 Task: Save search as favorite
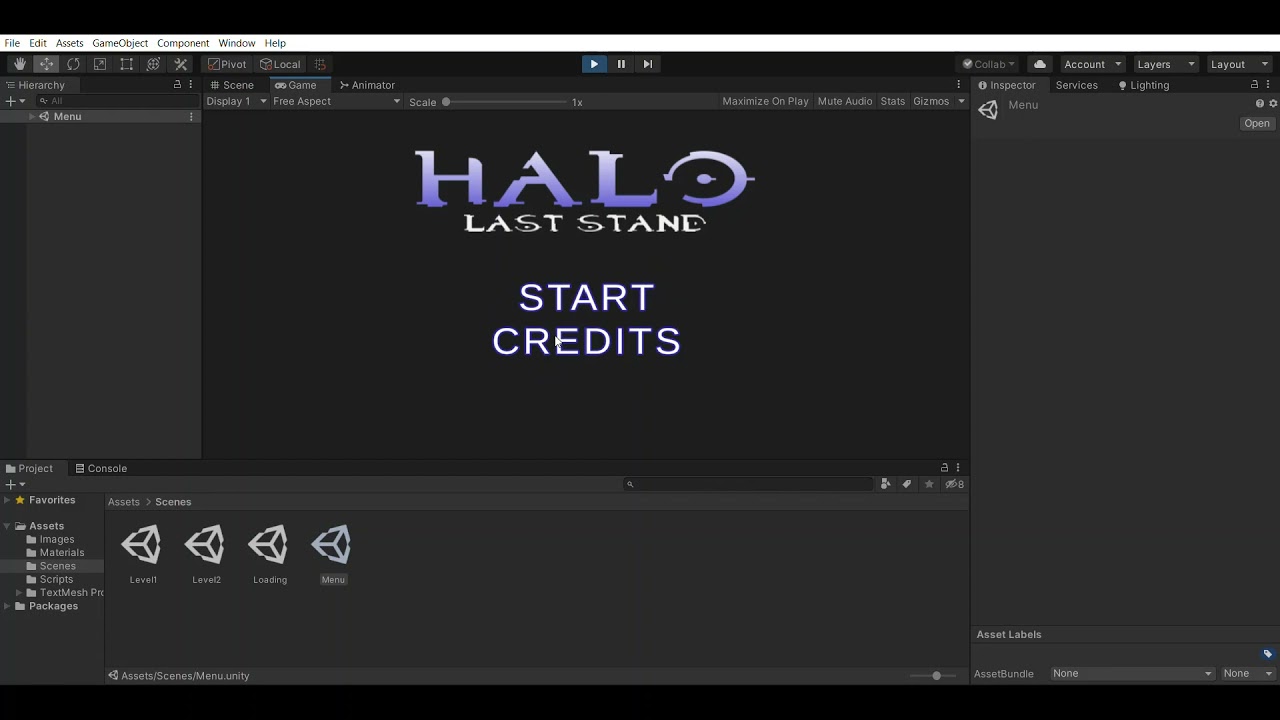[929, 484]
